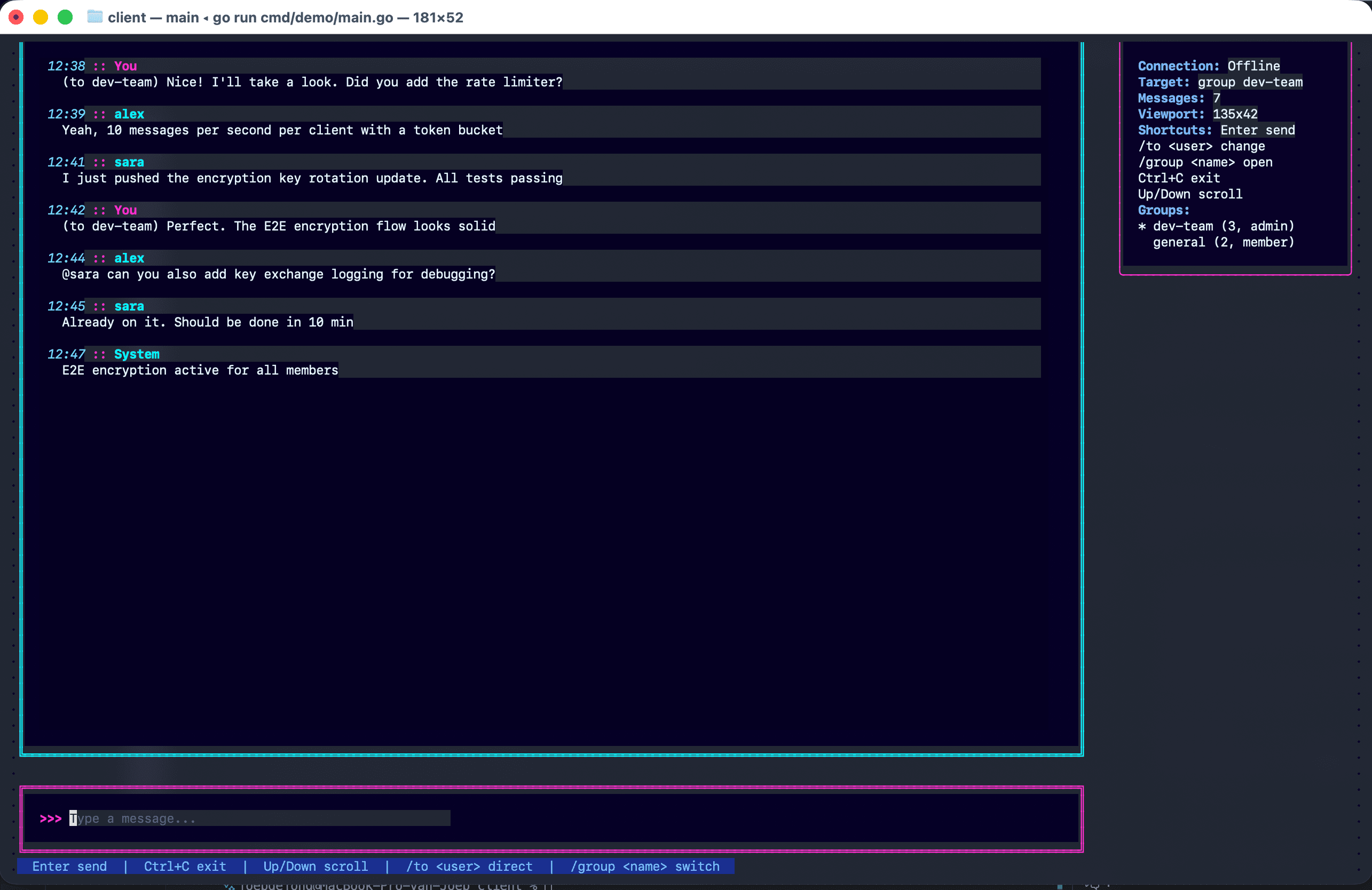Viewport: 1372px width, 890px height.
Task: Click the Viewport: 135x42 value
Action: (x=1235, y=114)
